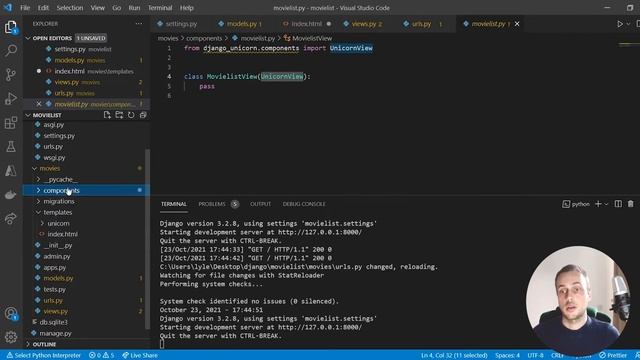Click components in breadcrumb path
640x360 pixels.
pos(204,38)
